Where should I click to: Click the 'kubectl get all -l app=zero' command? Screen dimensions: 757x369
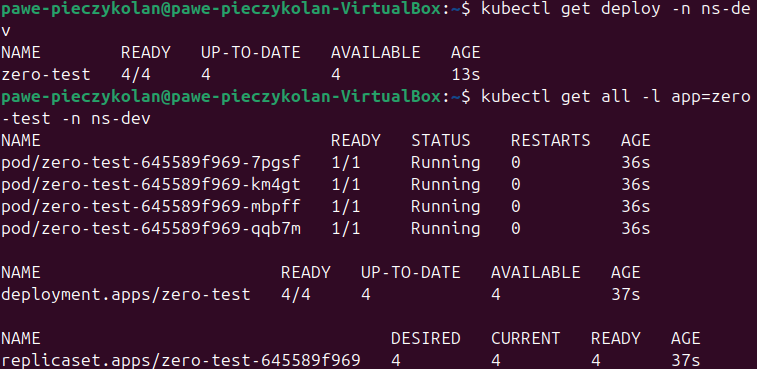(x=615, y=97)
